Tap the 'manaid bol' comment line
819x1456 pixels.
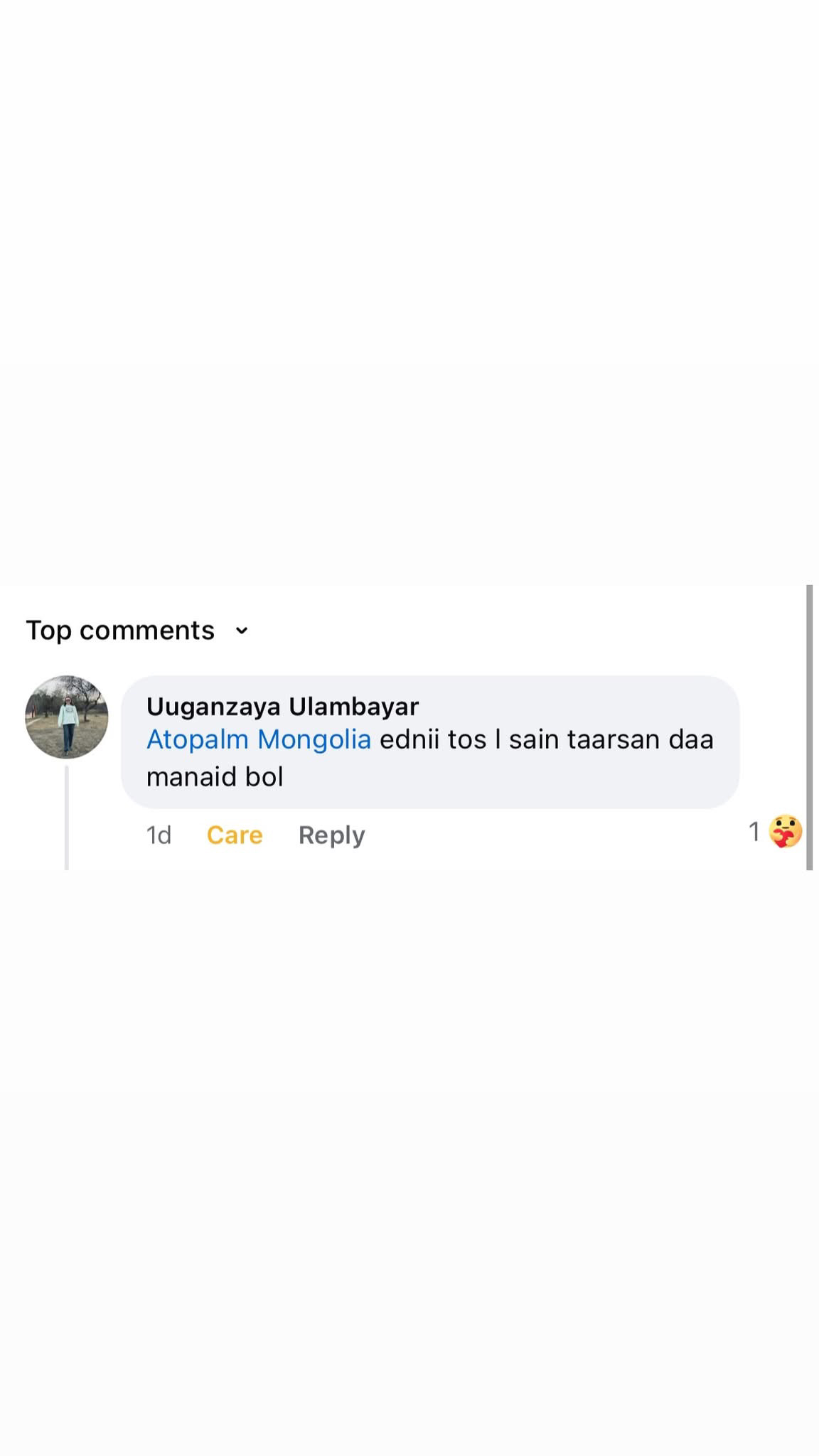[215, 777]
